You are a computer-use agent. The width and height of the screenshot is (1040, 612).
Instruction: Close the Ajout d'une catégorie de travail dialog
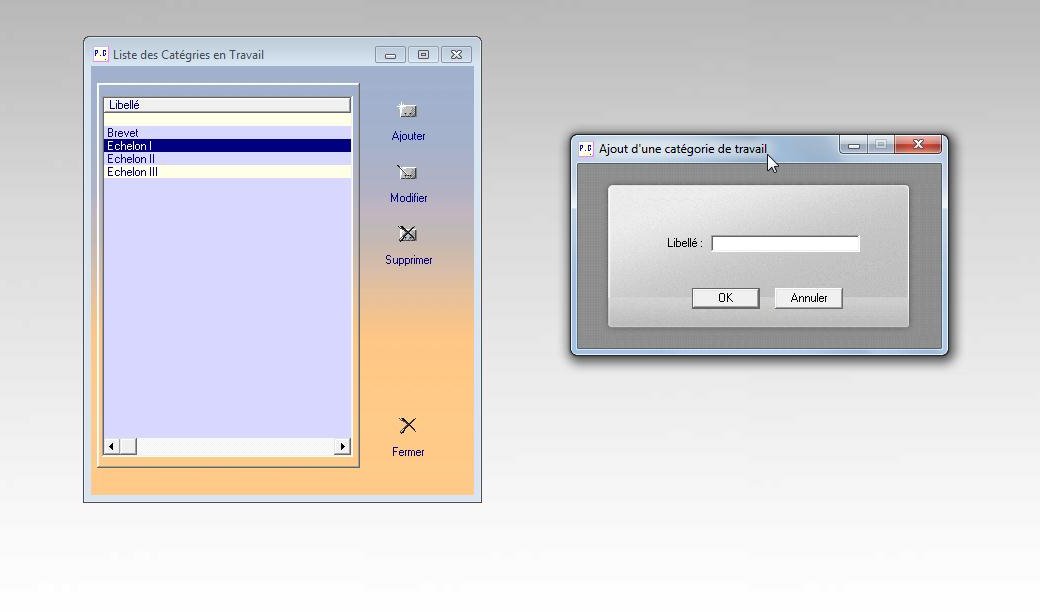[918, 145]
